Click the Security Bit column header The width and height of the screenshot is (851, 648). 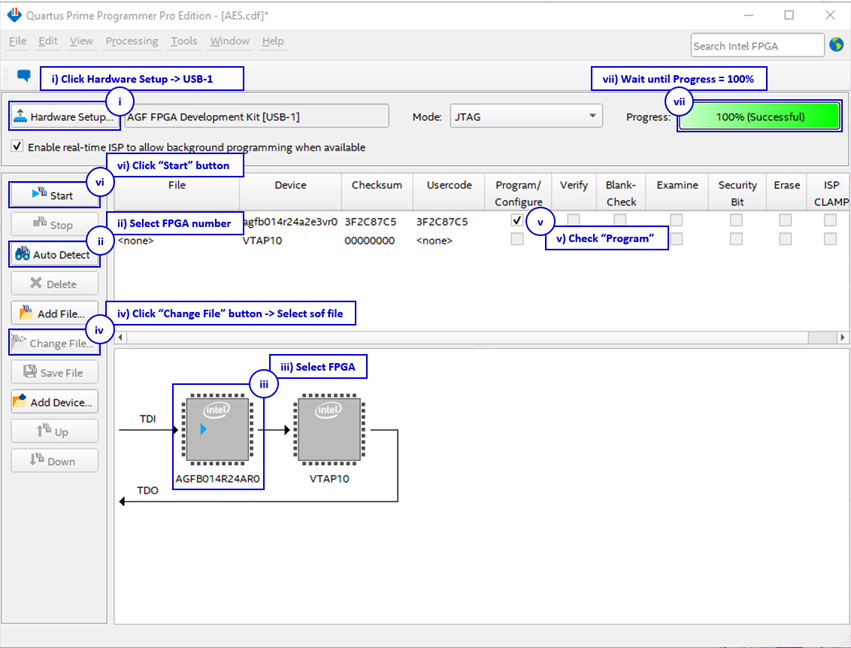738,193
